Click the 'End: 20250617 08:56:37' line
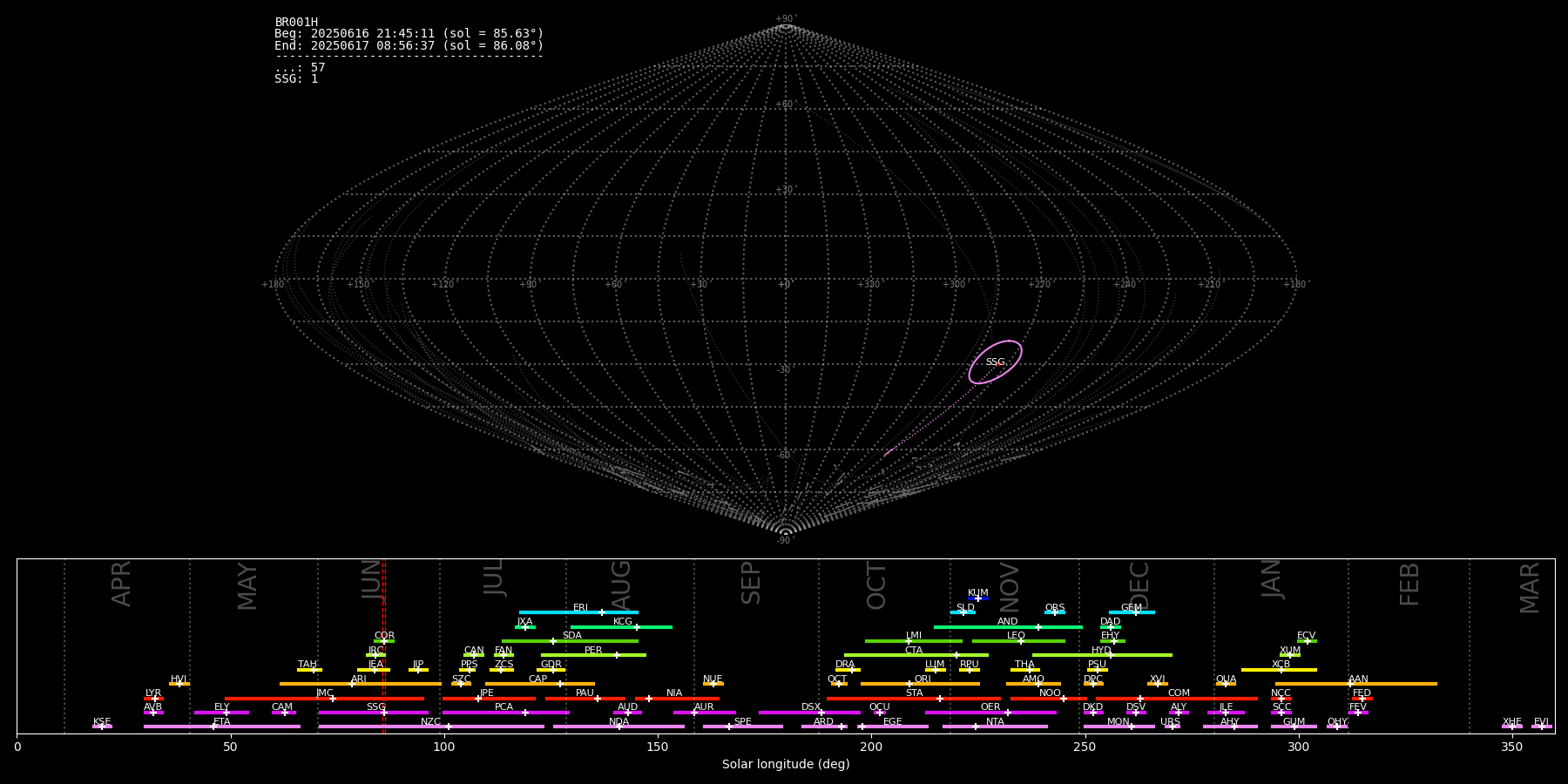 pos(409,45)
